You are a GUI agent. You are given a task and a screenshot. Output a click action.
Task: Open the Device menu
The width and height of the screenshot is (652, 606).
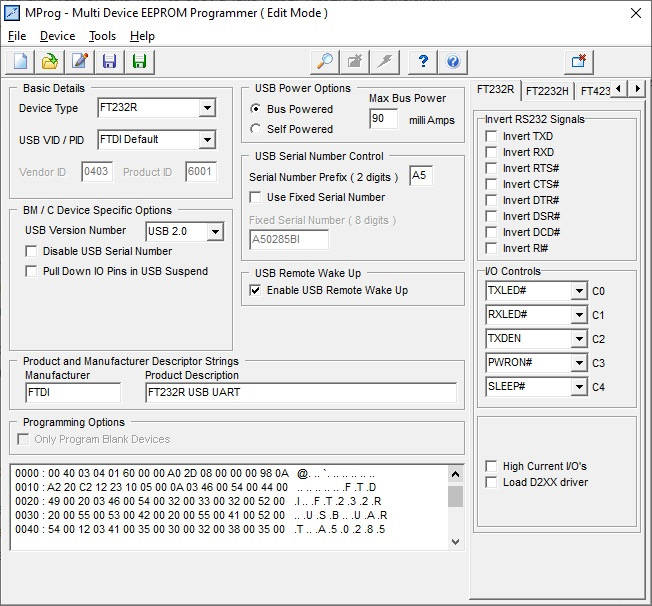tap(57, 36)
